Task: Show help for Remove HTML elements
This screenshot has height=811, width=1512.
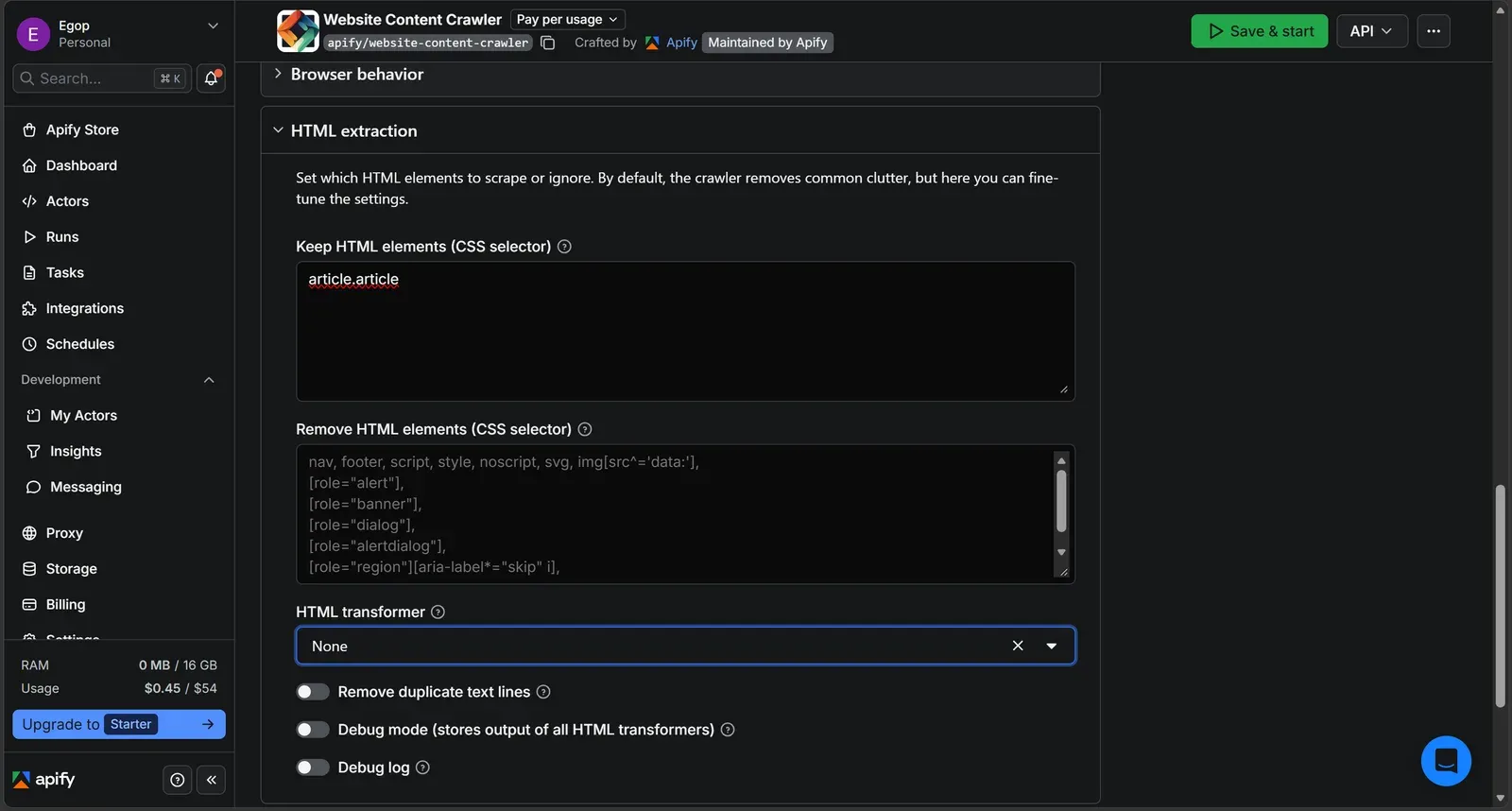Action: 585,429
